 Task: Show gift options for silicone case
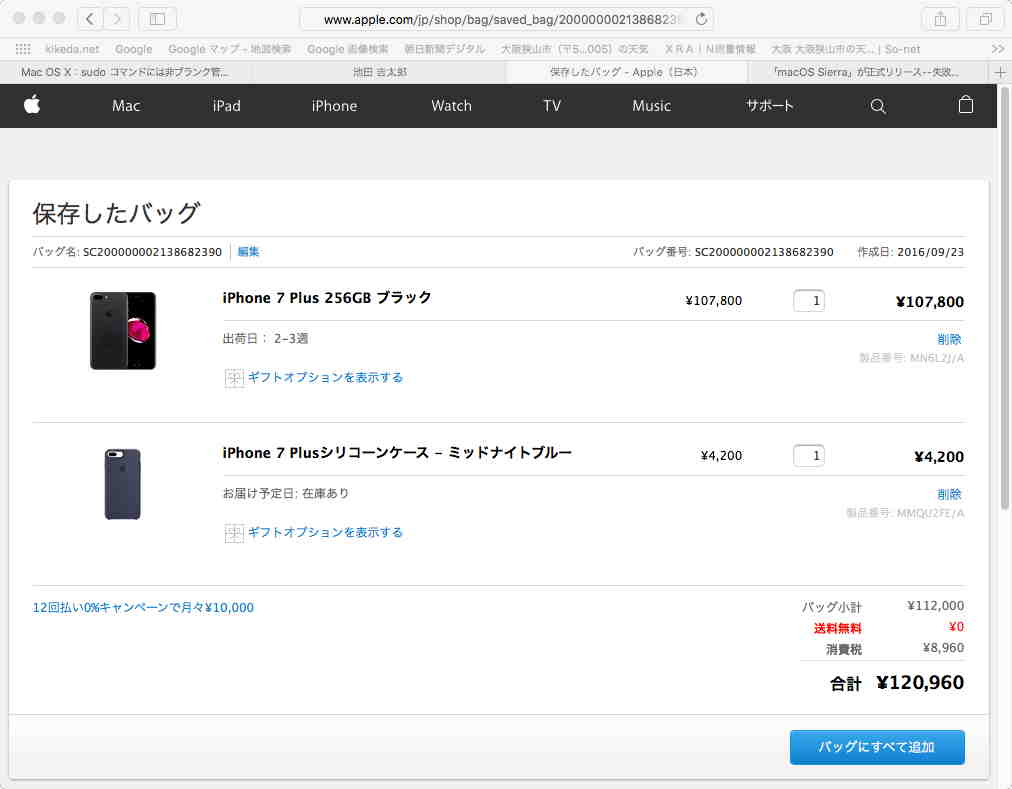pos(325,533)
